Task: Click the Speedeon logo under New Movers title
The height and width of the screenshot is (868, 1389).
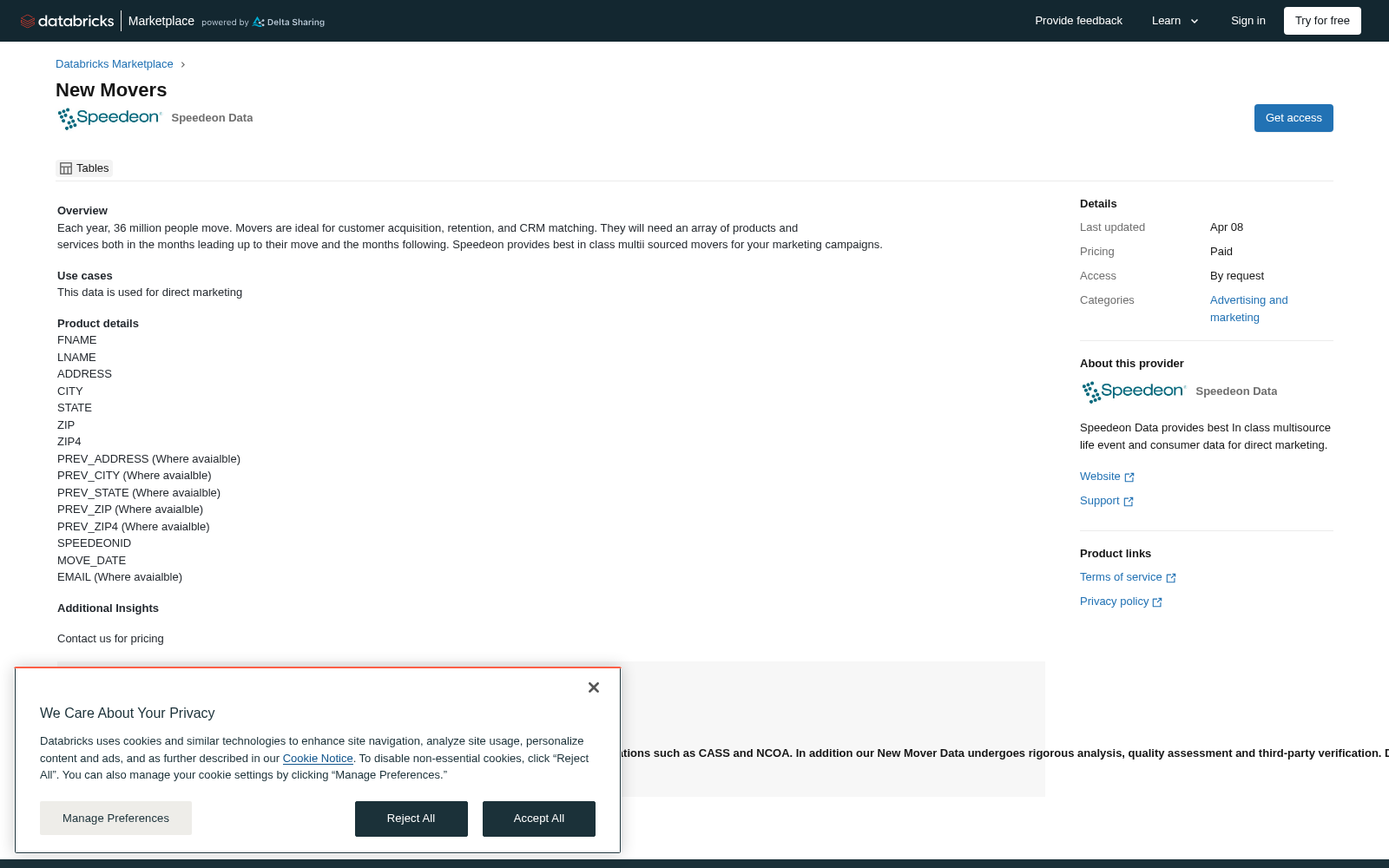Action: coord(109,118)
